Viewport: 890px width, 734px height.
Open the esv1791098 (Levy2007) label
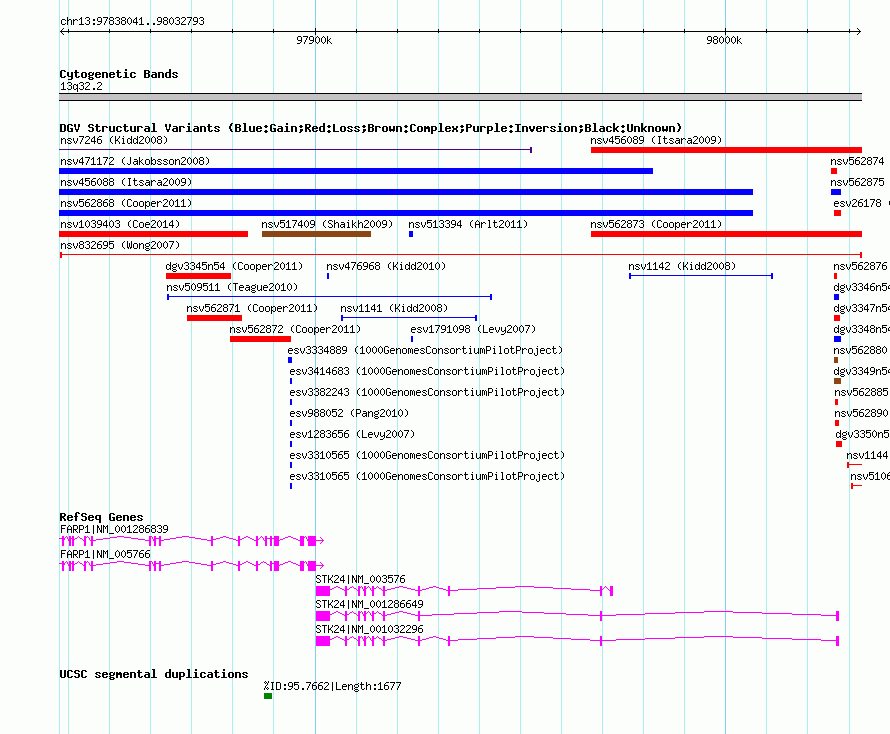pos(473,329)
